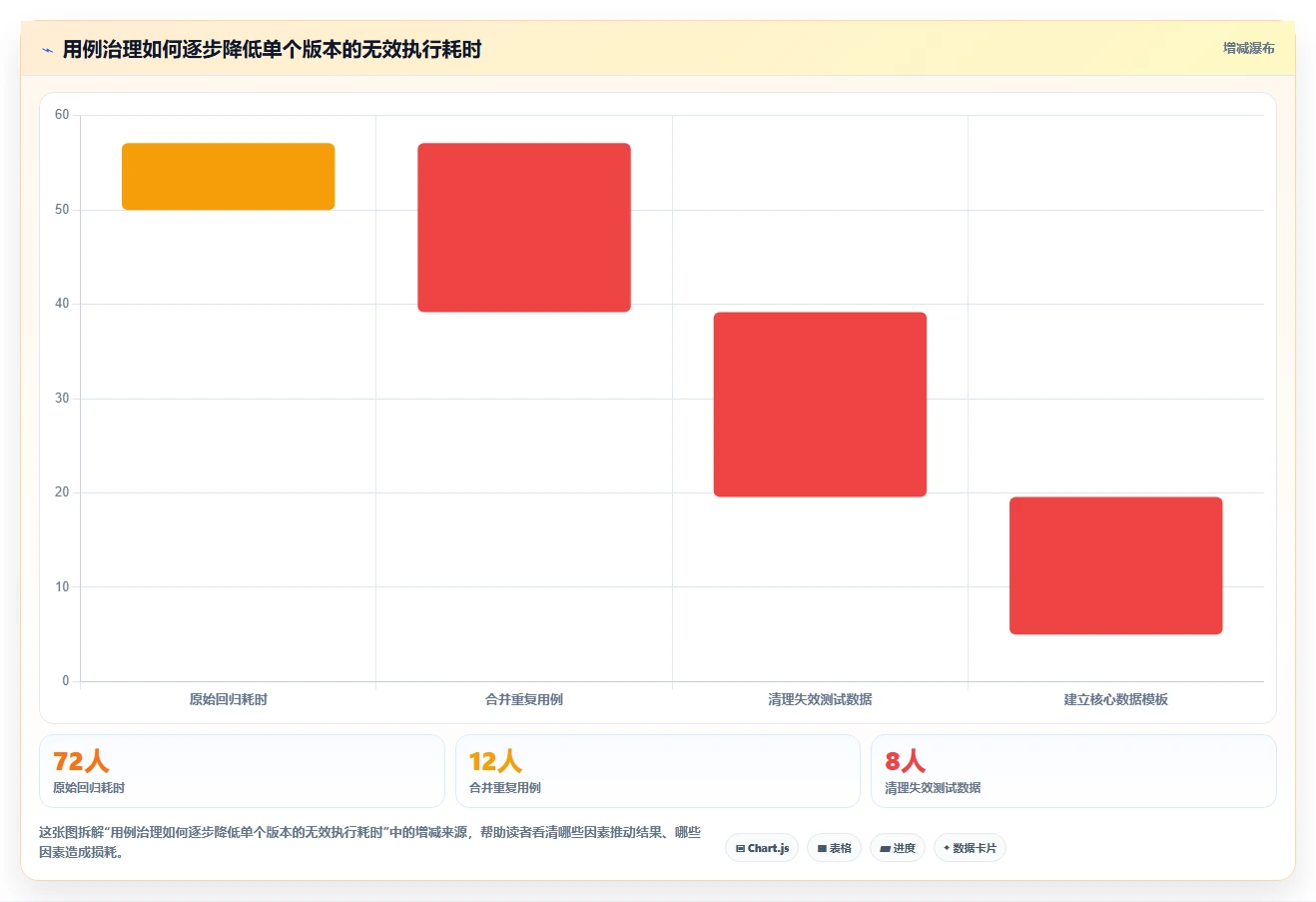Click the orange 原始回归耗时 bar
1316x902 pixels.
[229, 177]
